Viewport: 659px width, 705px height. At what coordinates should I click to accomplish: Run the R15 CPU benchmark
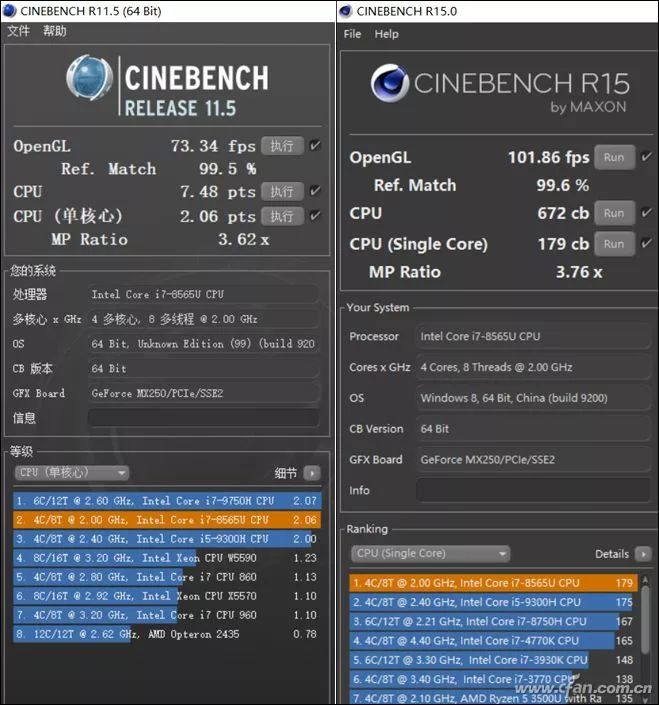point(614,213)
